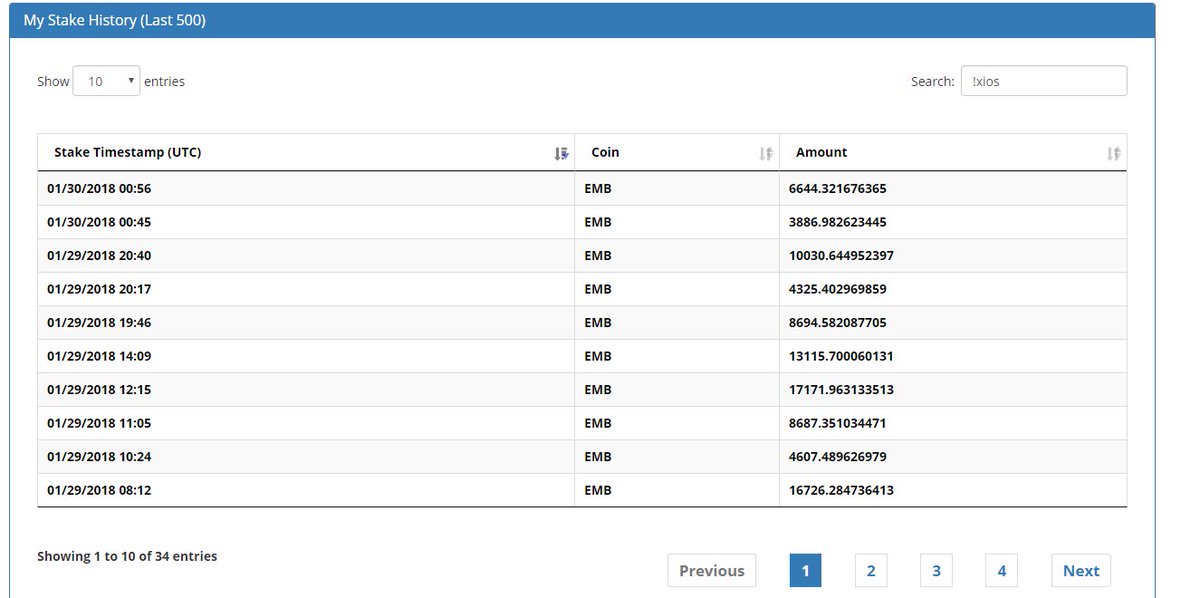Click the Coin column sort arrows
The height and width of the screenshot is (598, 1200).
(x=766, y=153)
